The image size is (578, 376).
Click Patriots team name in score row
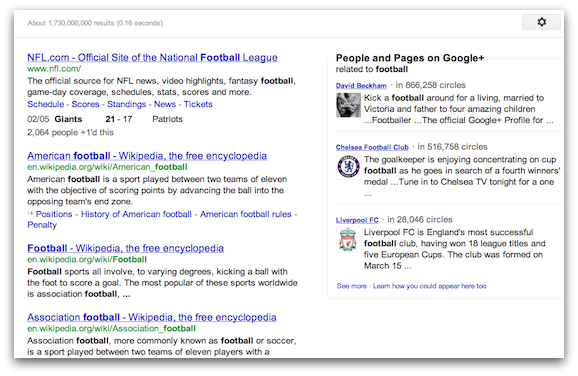[x=167, y=119]
